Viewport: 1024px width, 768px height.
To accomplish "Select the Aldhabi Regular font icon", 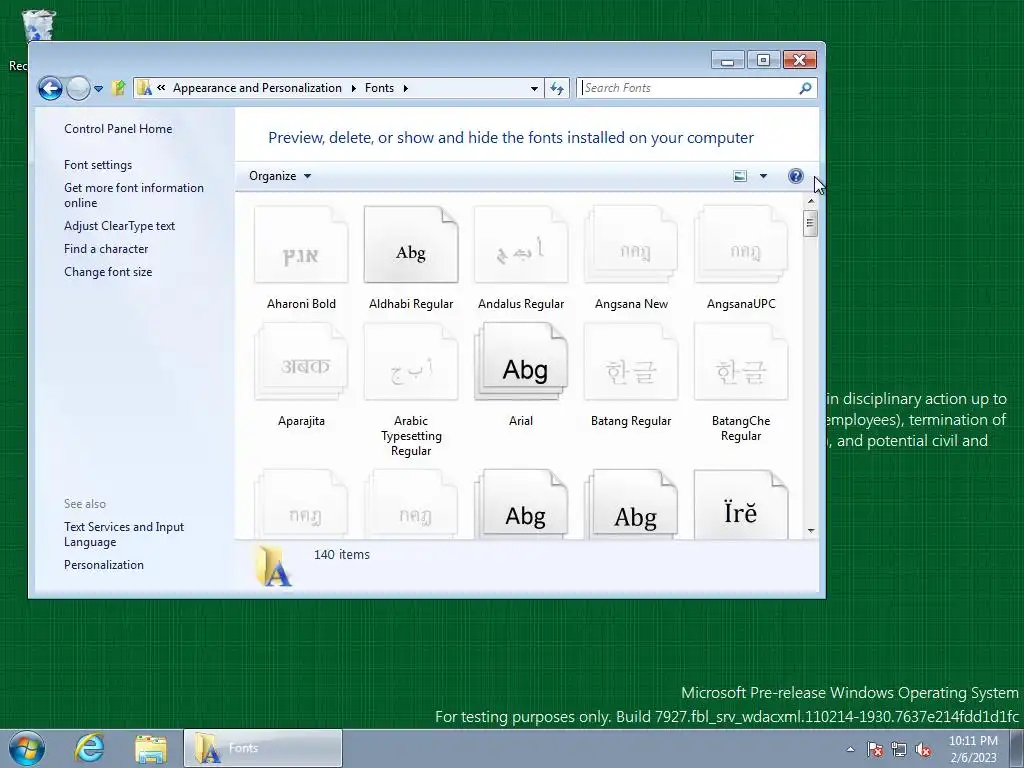I will coord(411,245).
